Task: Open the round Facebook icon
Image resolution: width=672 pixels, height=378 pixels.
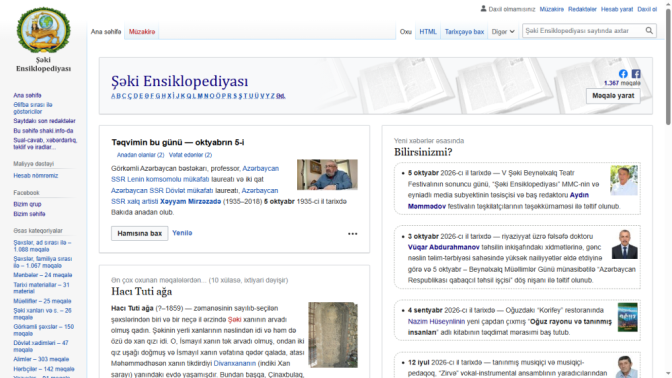Action: coord(623,74)
